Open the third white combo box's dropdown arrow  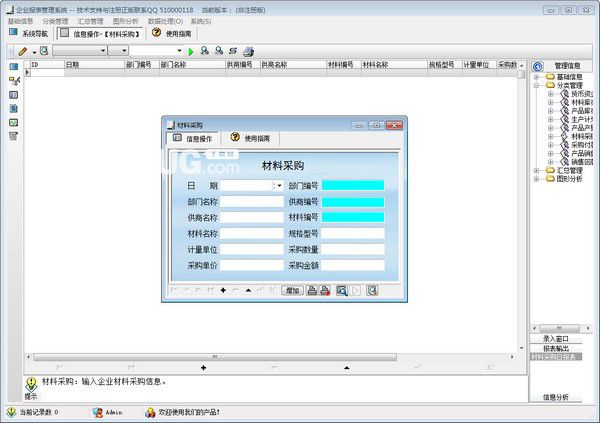pos(179,51)
